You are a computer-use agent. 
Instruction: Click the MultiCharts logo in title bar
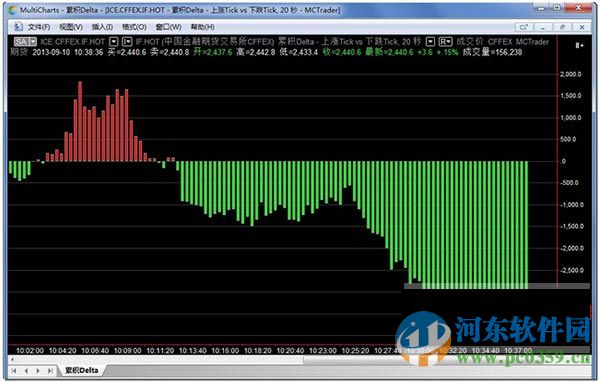[13, 10]
